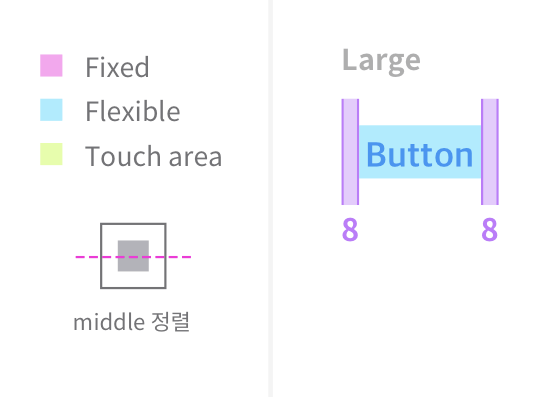Click the gray inner square in alignment diagram
This screenshot has height=397, width=559.
coord(133,256)
